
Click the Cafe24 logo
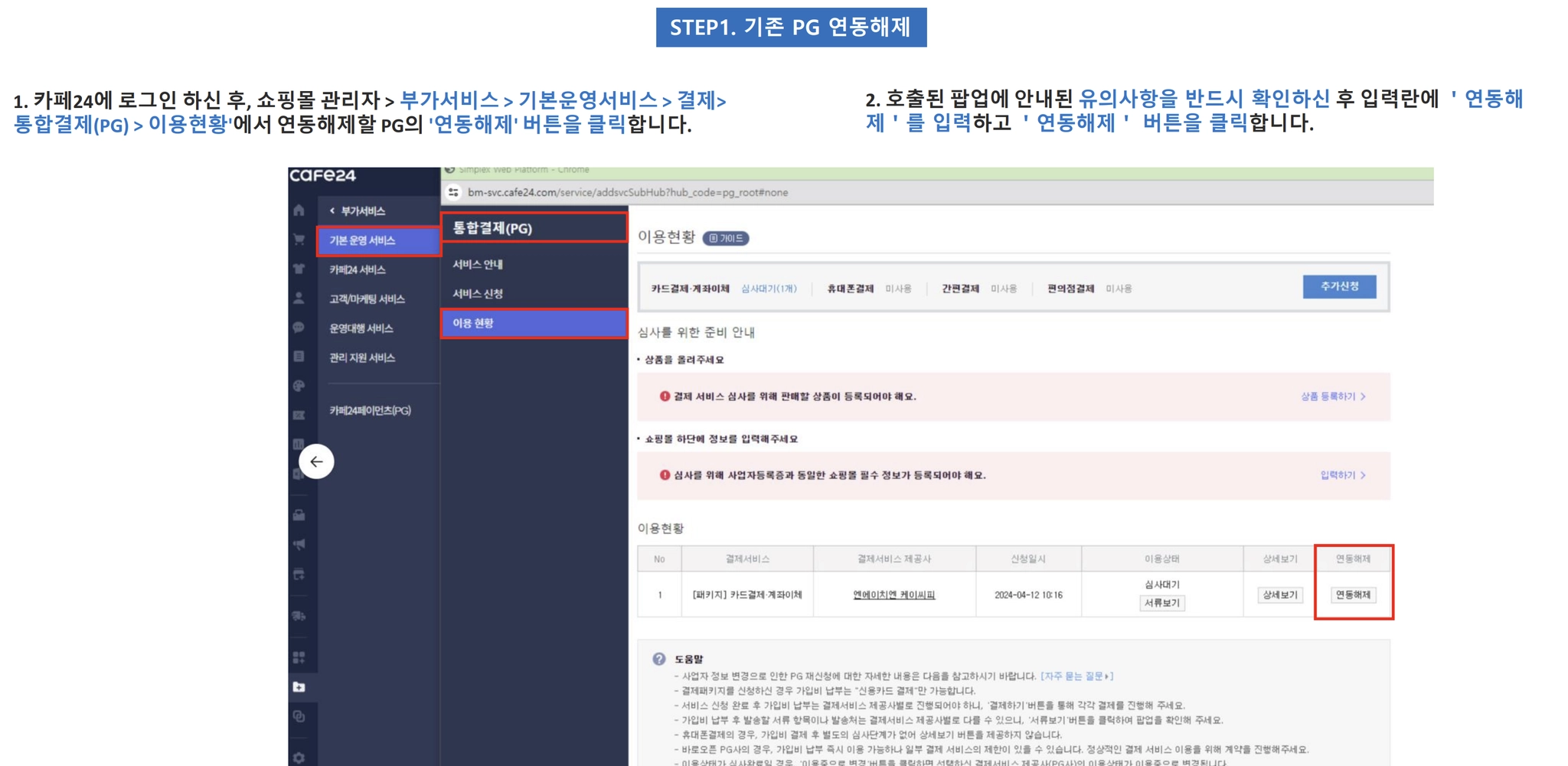pyautogui.click(x=322, y=175)
